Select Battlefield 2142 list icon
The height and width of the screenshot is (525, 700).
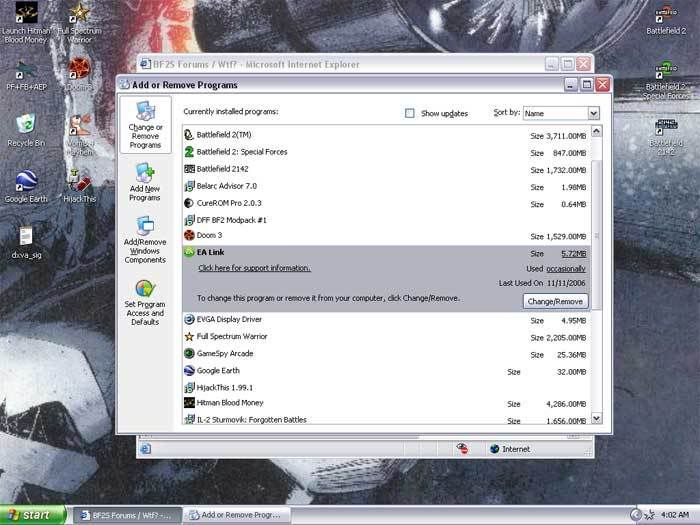189,169
